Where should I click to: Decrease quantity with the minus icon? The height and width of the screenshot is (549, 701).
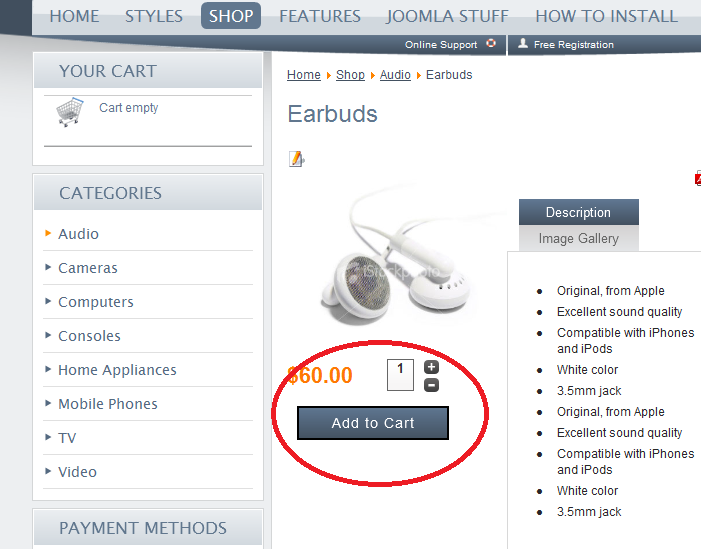431,385
